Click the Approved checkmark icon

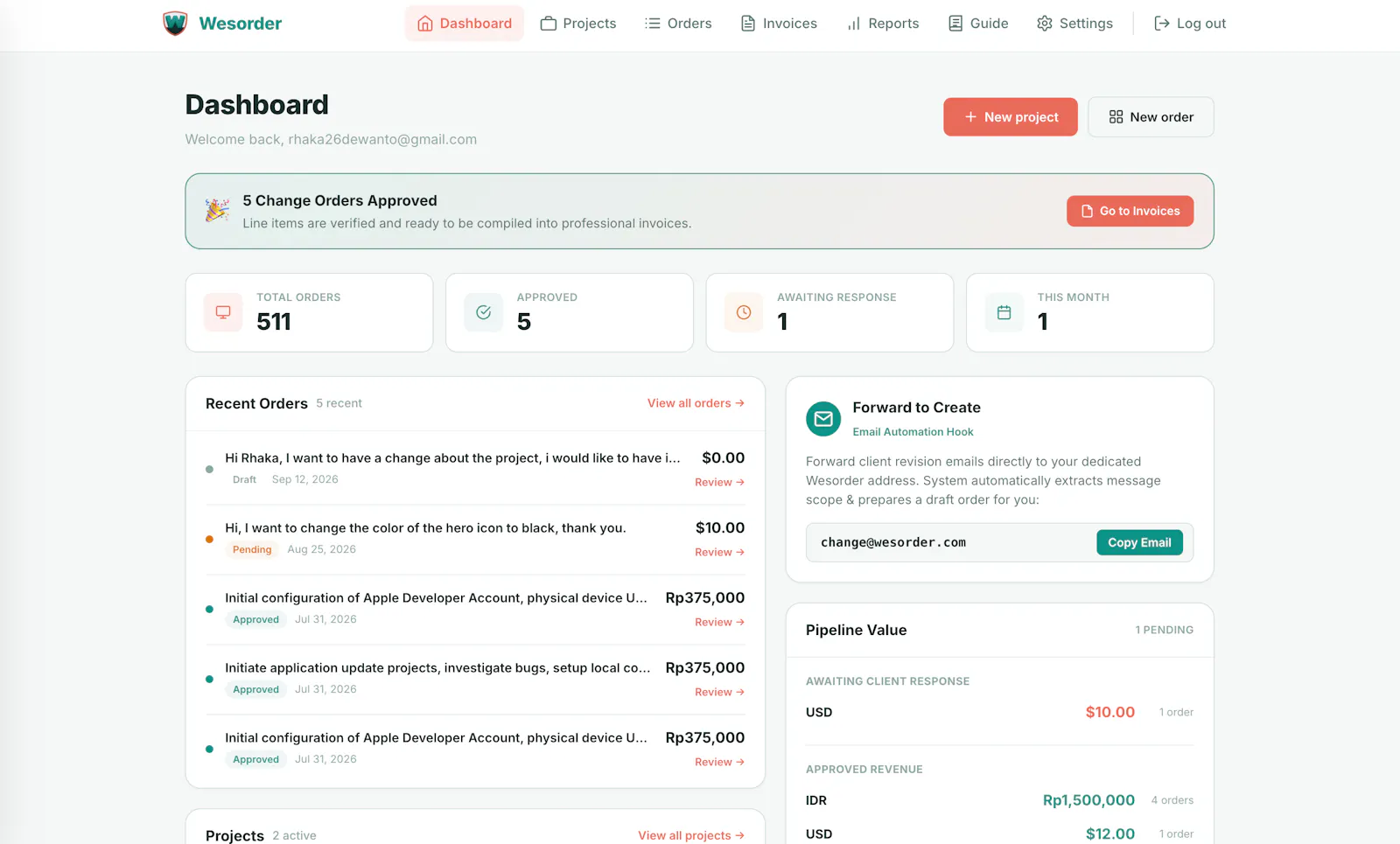pyautogui.click(x=483, y=312)
